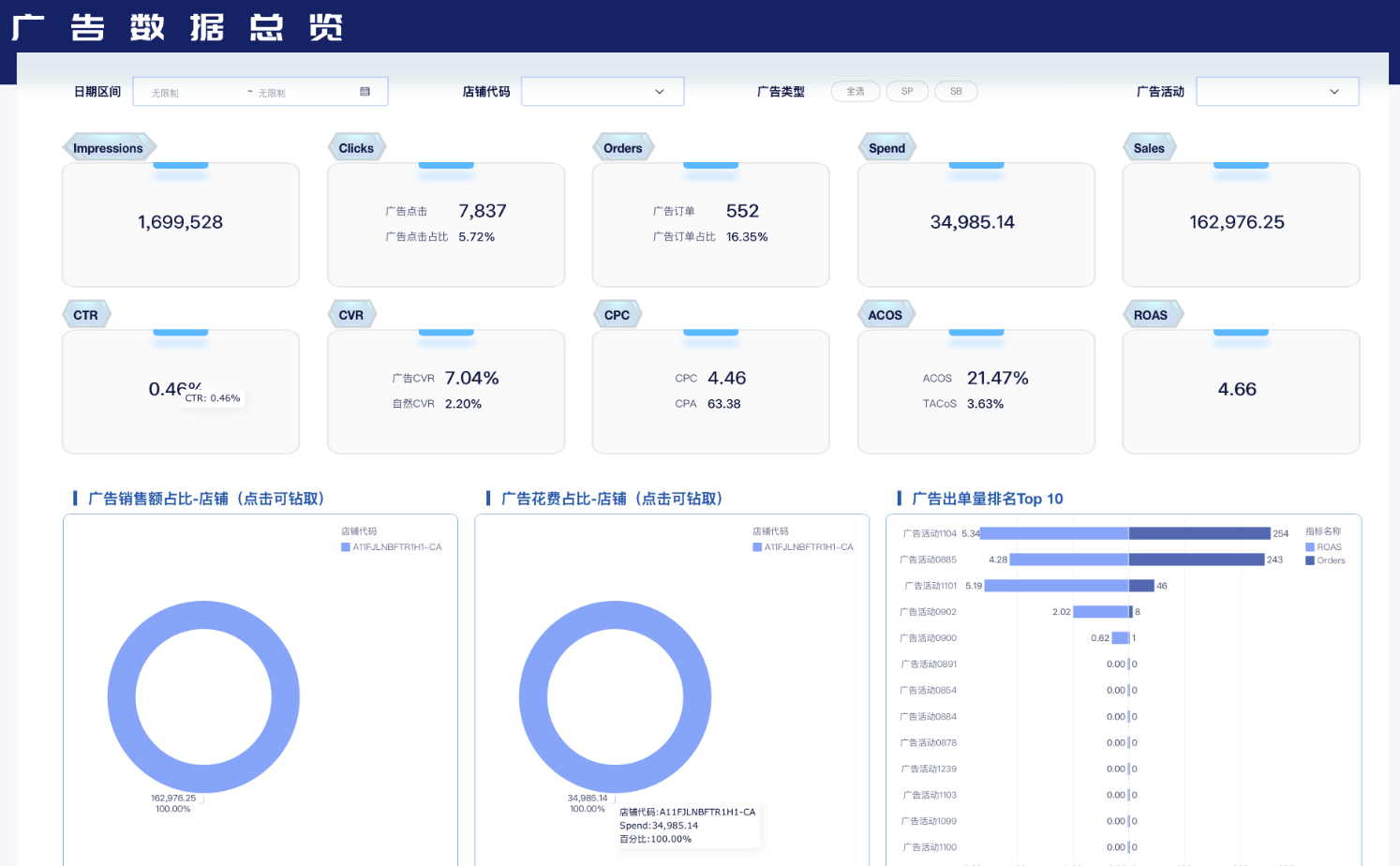Click the Orders legend color swatch
Image resolution: width=1400 pixels, height=866 pixels.
click(1310, 560)
